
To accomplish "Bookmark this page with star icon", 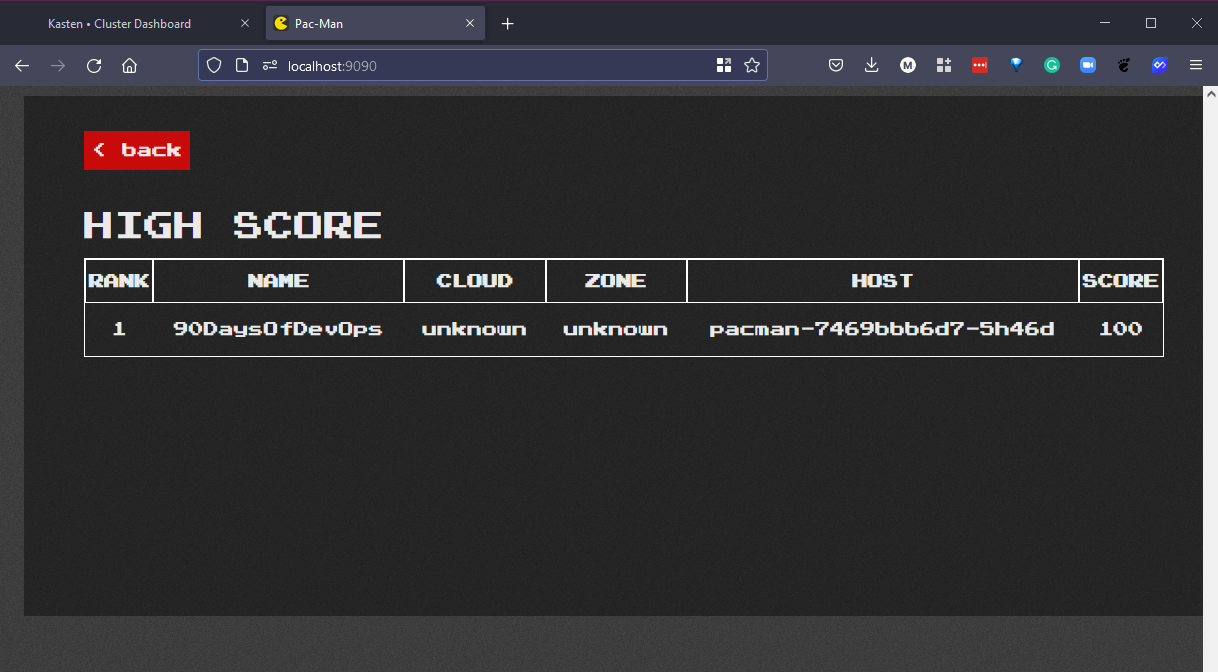I will tap(752, 66).
